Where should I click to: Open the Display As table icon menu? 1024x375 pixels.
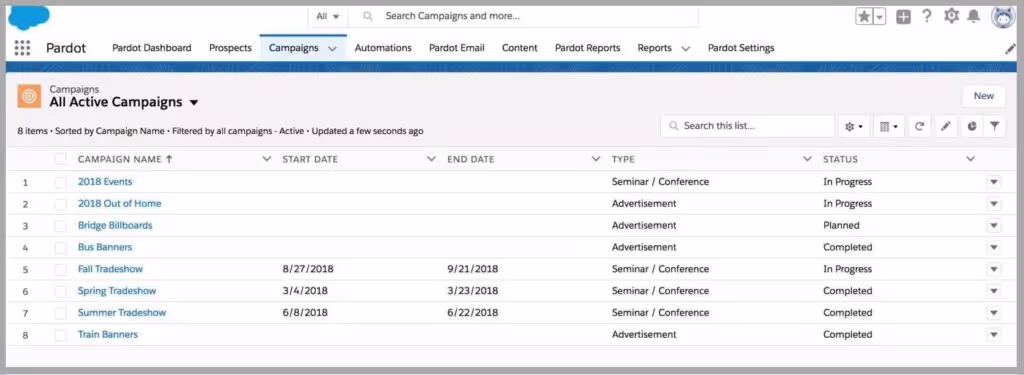coord(889,126)
